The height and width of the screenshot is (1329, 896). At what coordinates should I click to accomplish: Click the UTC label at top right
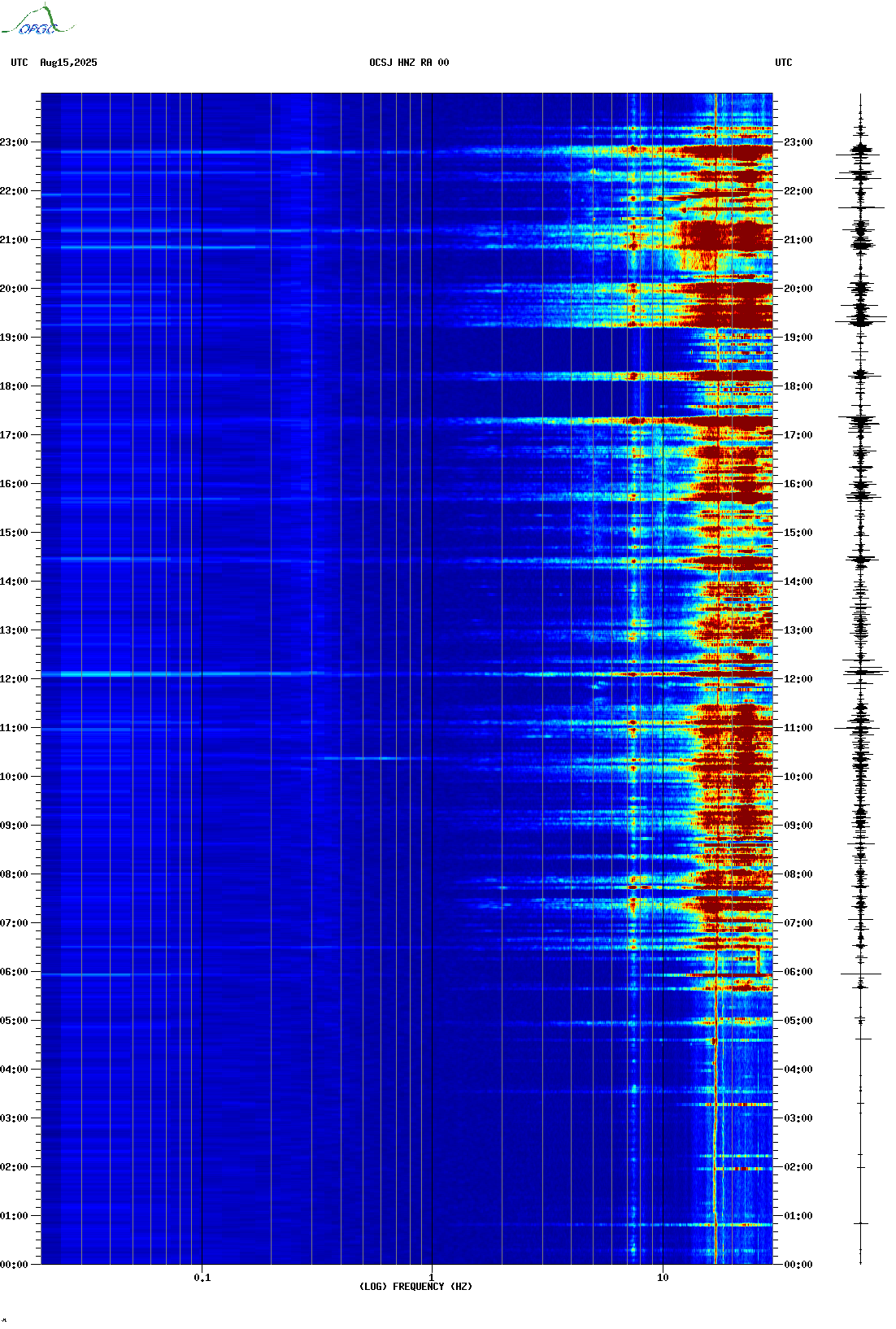(x=784, y=63)
